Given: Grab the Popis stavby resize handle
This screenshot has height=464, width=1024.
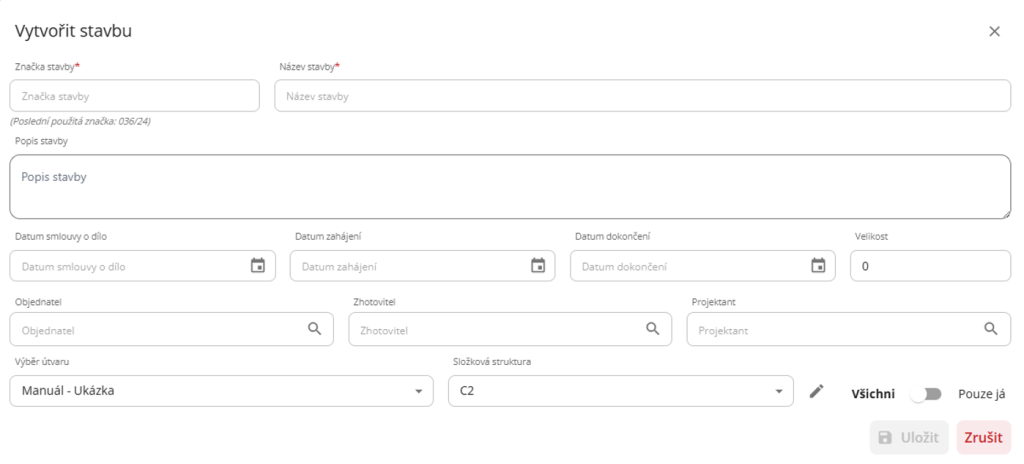Looking at the screenshot, I should [1004, 213].
